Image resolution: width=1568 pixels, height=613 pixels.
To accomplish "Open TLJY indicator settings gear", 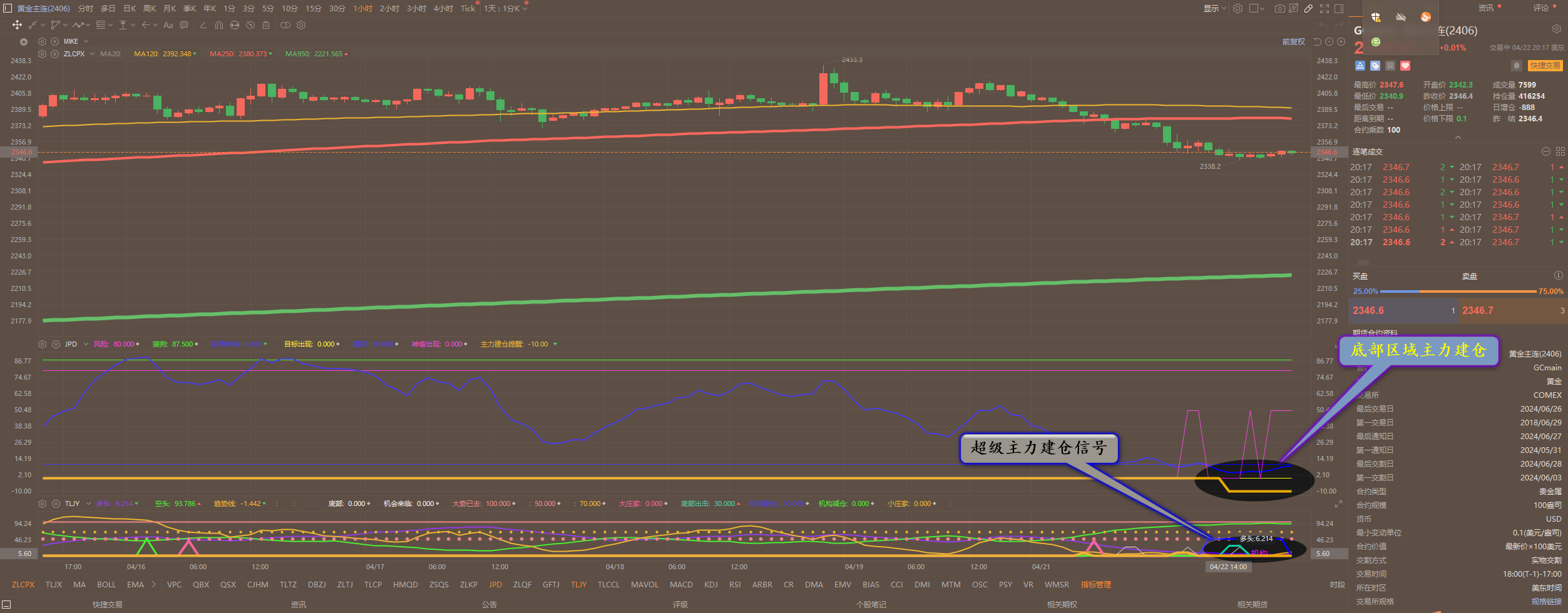I will (42, 504).
